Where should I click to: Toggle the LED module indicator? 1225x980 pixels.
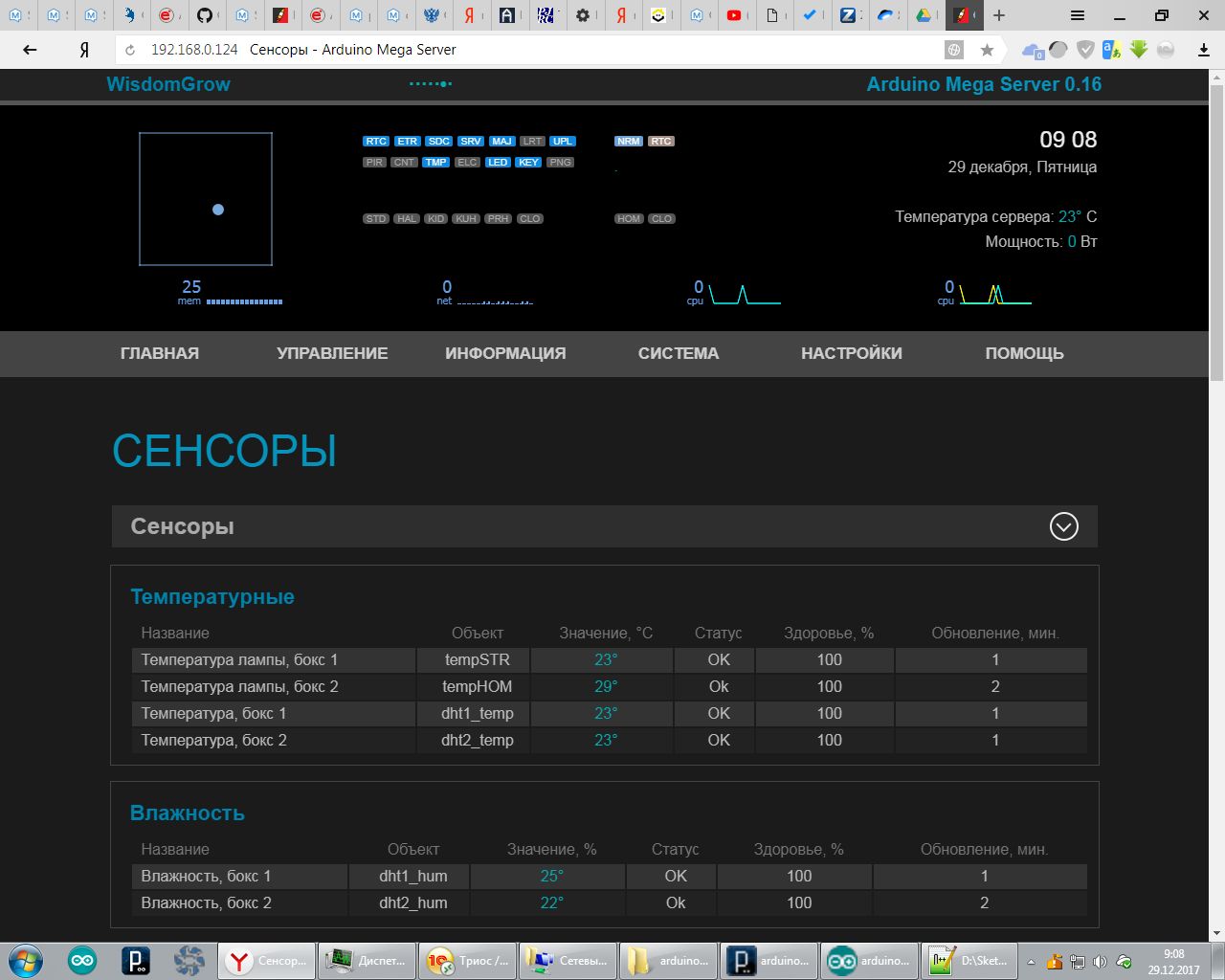tap(498, 163)
